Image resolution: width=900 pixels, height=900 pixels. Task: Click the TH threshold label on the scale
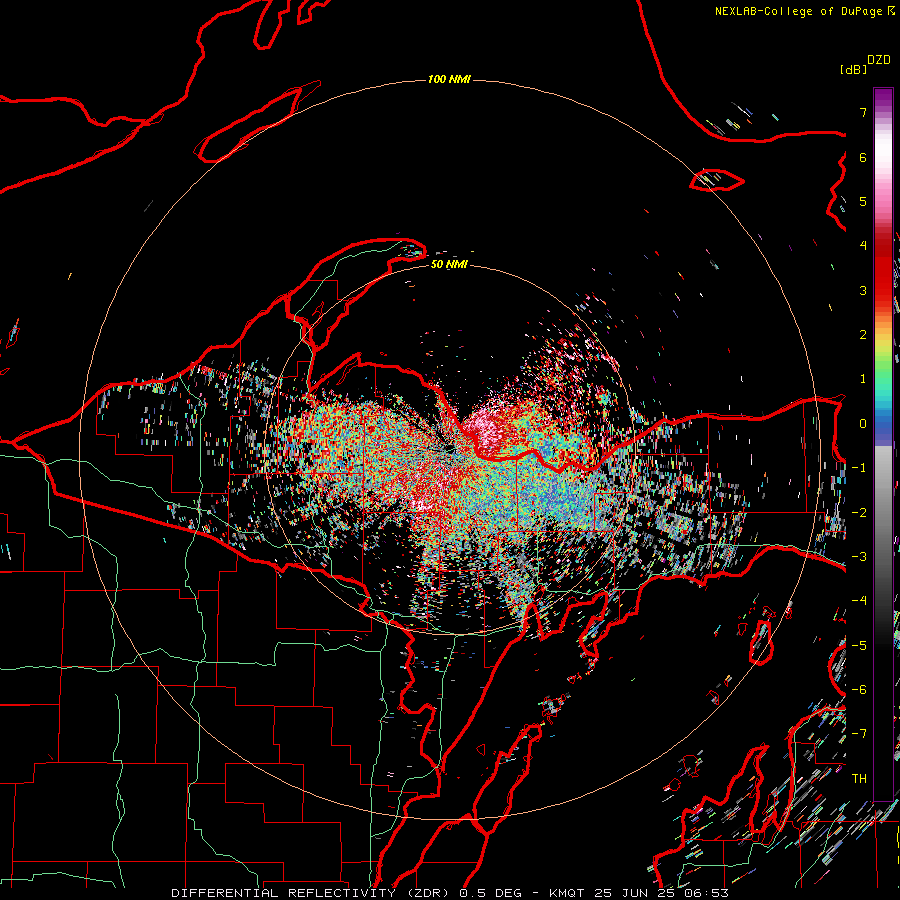tap(859, 779)
